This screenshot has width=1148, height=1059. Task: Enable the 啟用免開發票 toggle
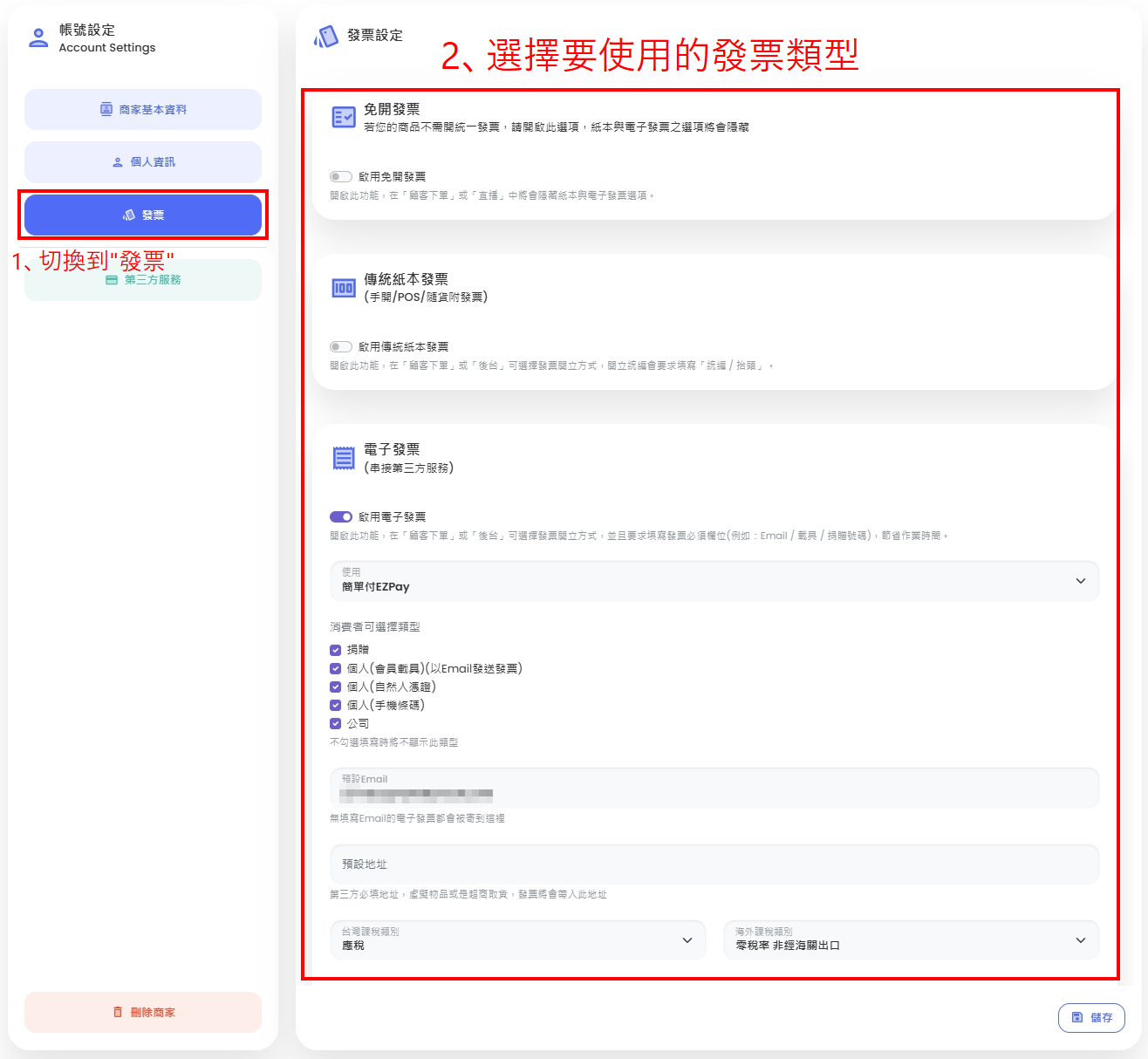(x=341, y=176)
